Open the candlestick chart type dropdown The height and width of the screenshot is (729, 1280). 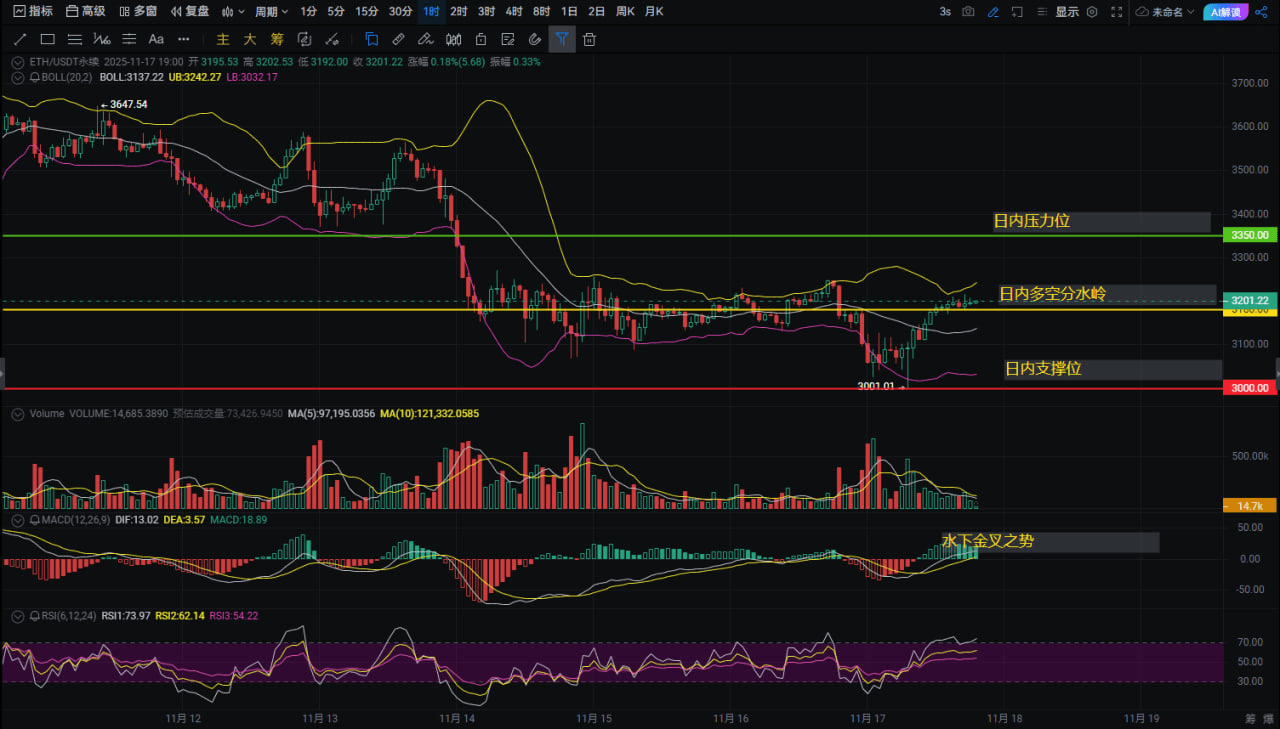232,12
